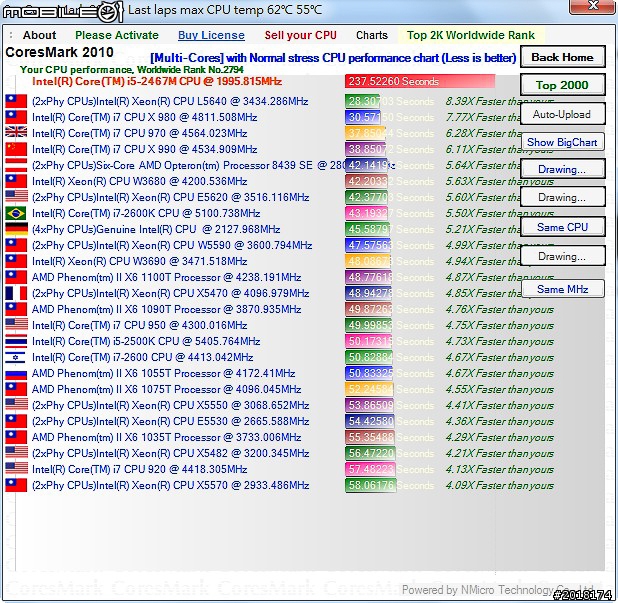
Task: Click the 58.06176 Seconds bar
Action: [370, 485]
